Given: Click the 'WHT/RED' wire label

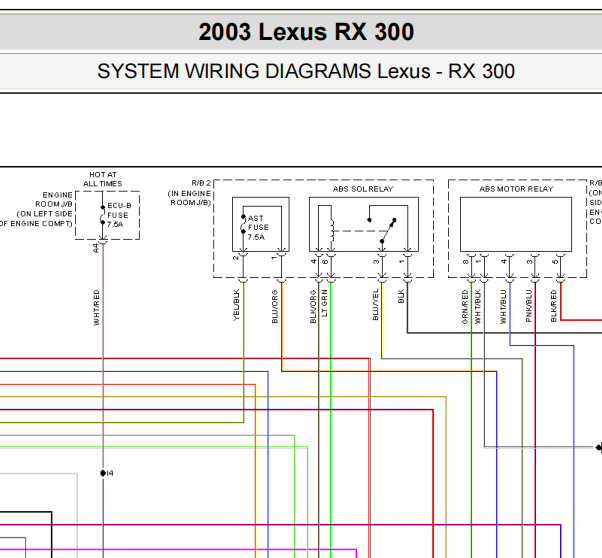Looking at the screenshot, I should point(96,308).
